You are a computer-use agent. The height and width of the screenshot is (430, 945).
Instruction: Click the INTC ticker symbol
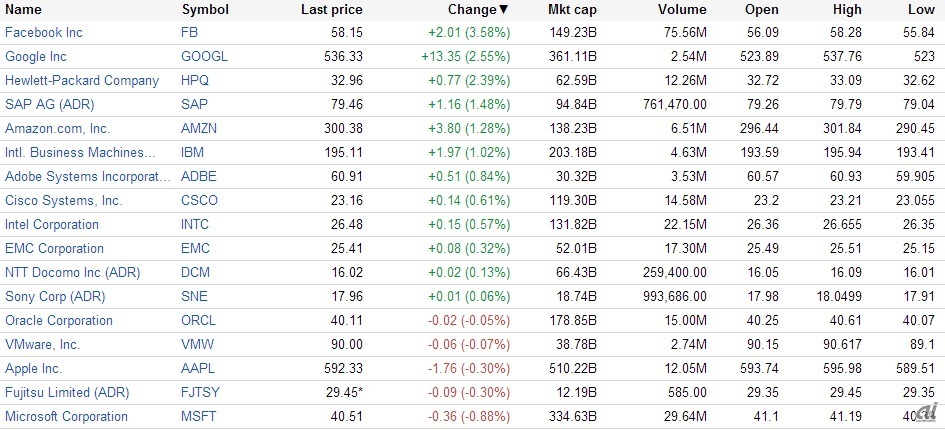pos(196,225)
